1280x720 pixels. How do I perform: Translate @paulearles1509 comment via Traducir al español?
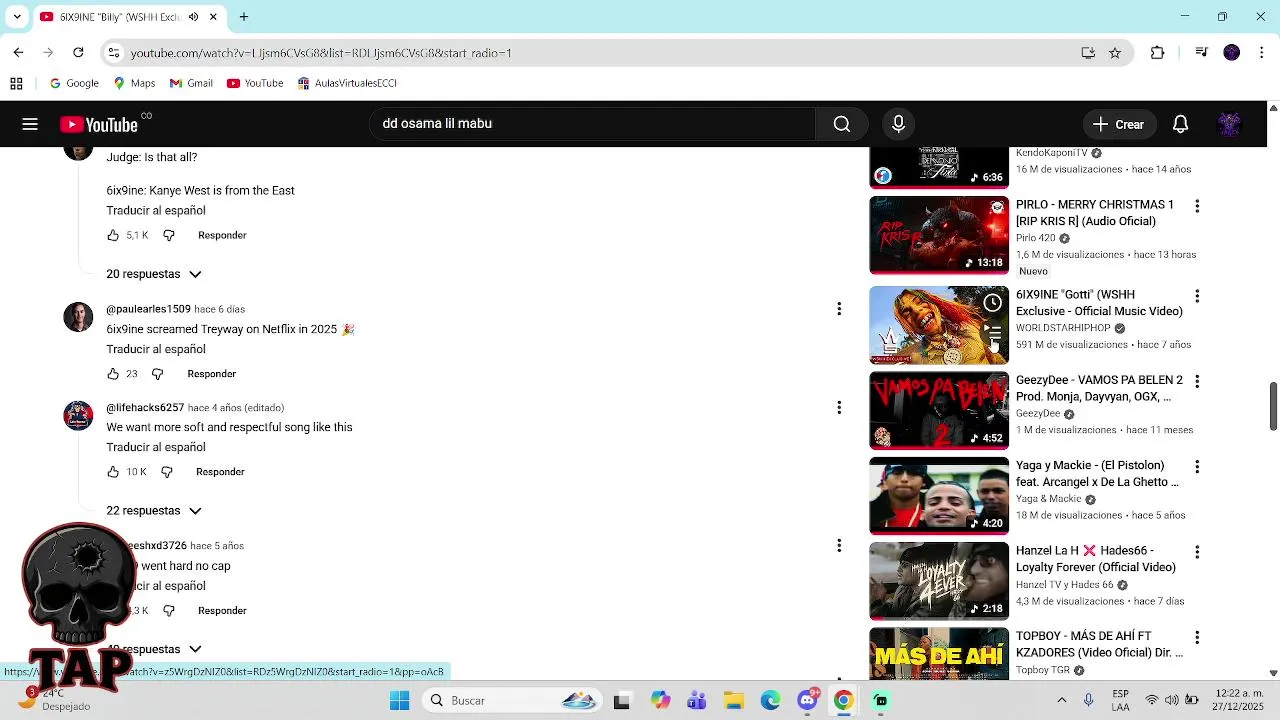(x=156, y=349)
